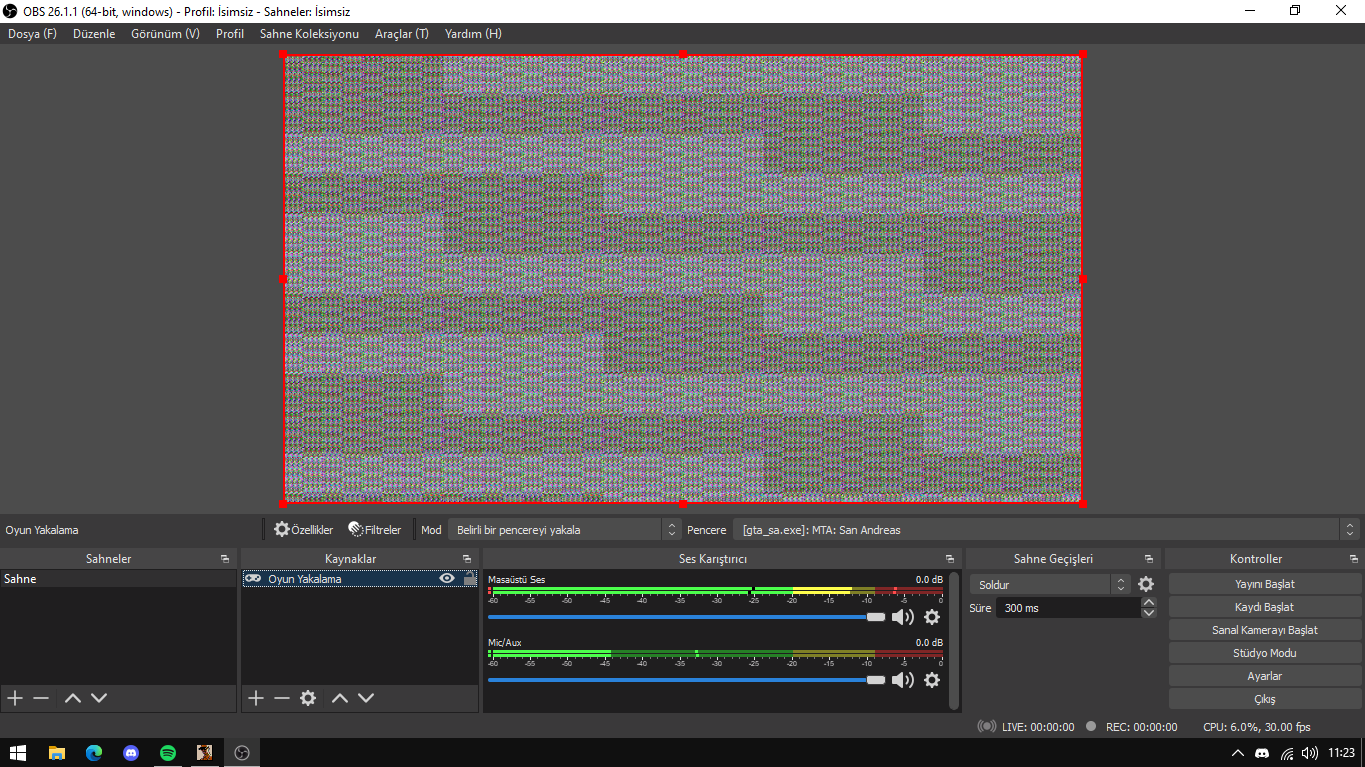Open the Soldur transition settings gear
The height and width of the screenshot is (767, 1365).
[x=1146, y=584]
